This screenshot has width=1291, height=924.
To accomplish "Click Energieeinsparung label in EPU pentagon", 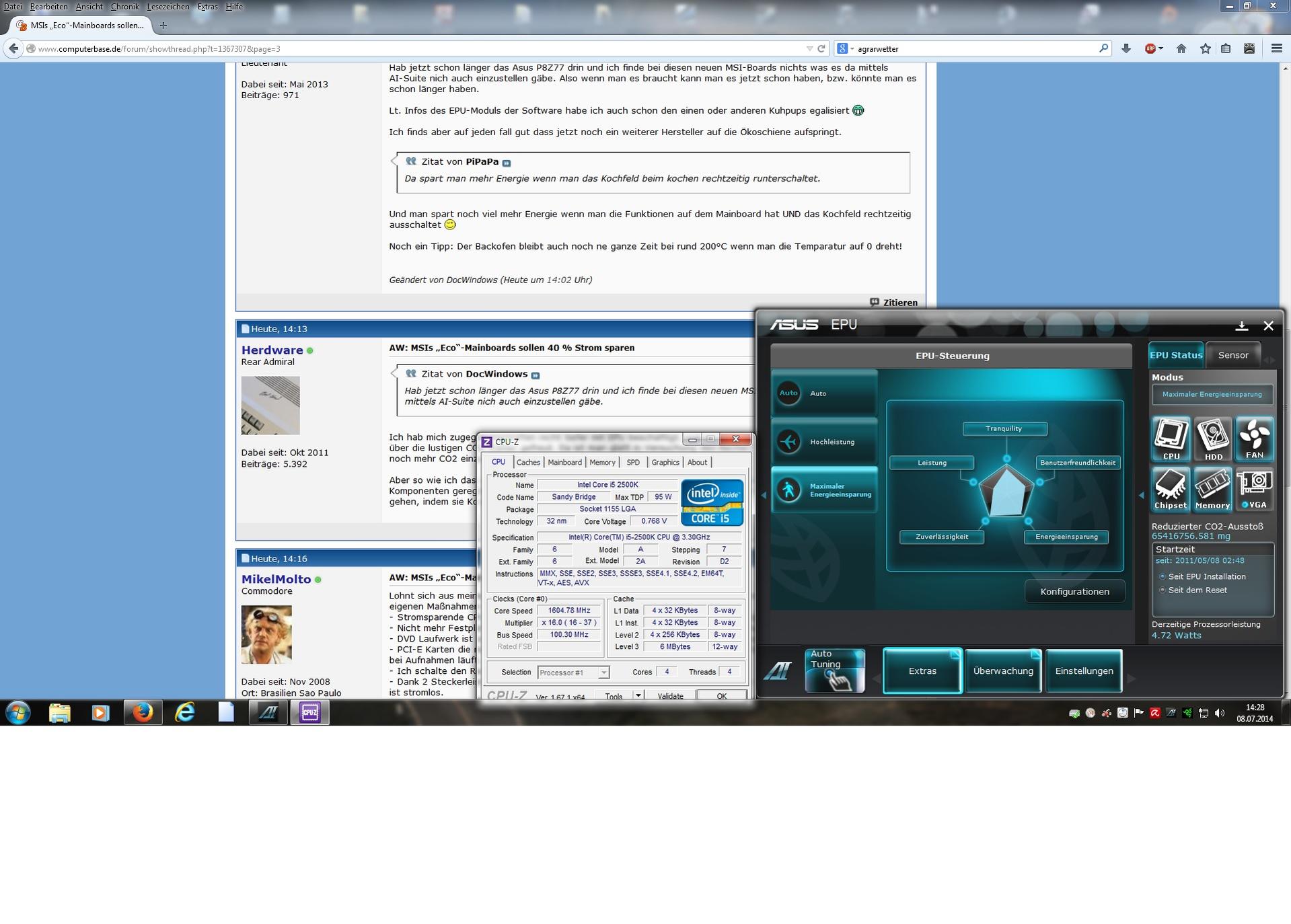I will point(1066,537).
